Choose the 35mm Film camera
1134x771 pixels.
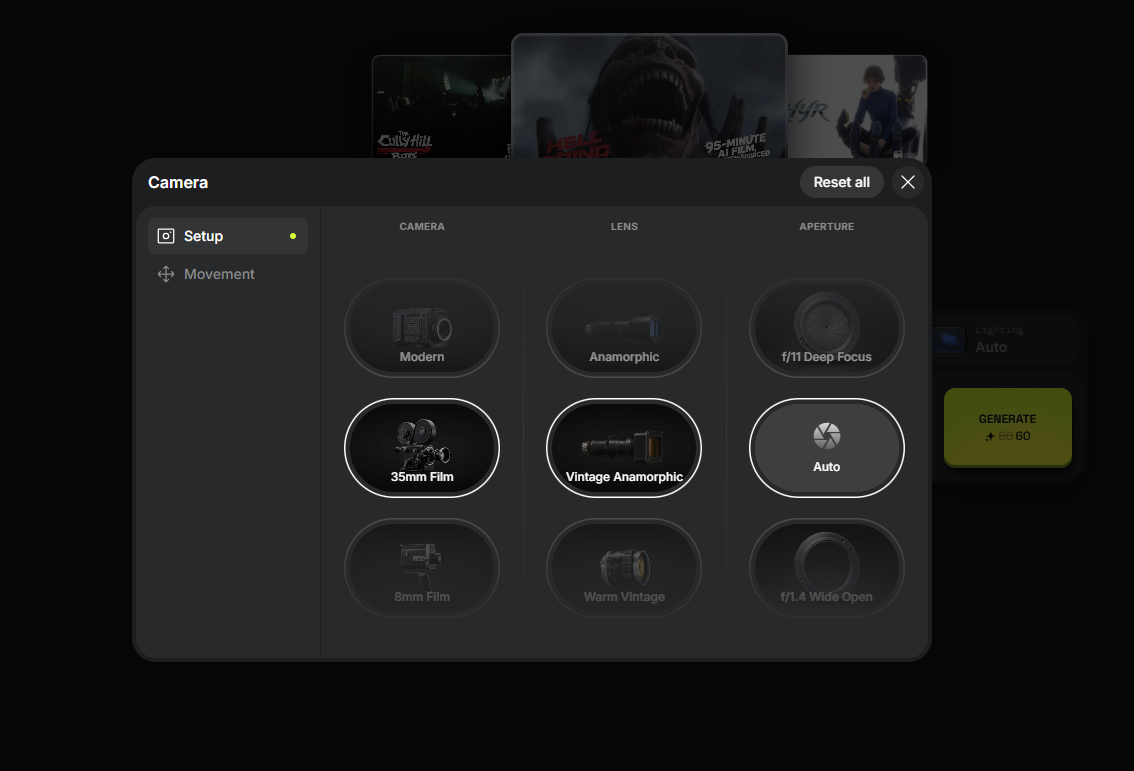422,448
